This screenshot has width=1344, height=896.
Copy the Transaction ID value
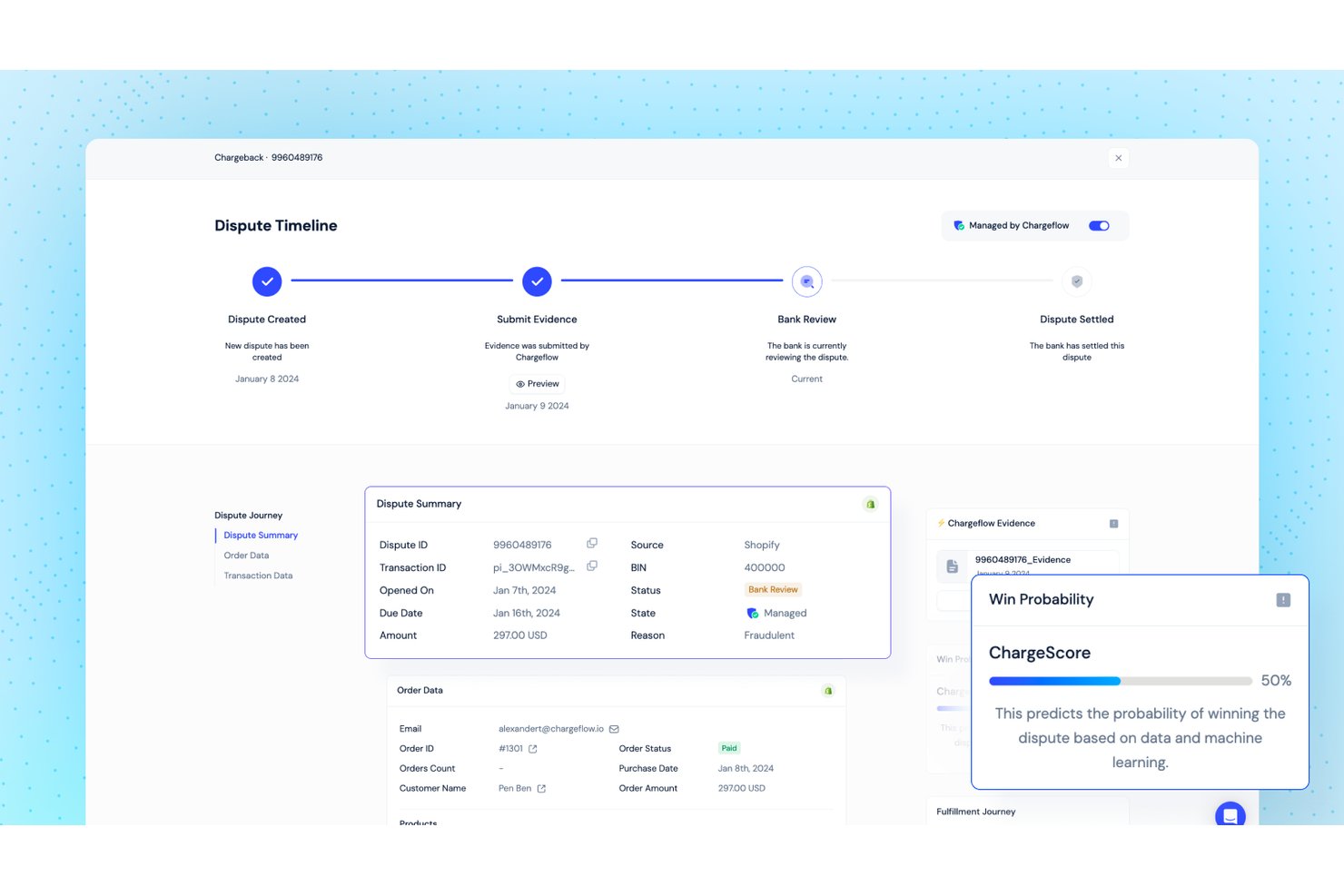click(x=592, y=566)
